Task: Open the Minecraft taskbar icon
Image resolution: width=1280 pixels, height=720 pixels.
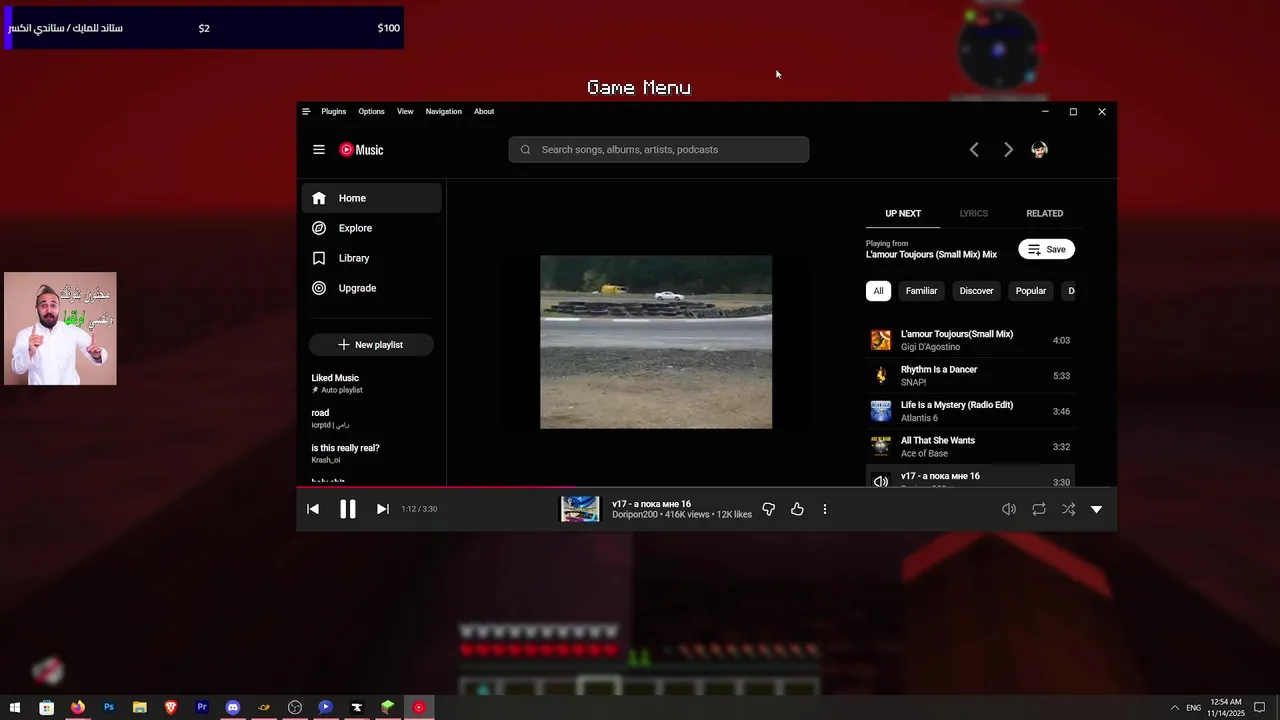Action: click(x=388, y=707)
